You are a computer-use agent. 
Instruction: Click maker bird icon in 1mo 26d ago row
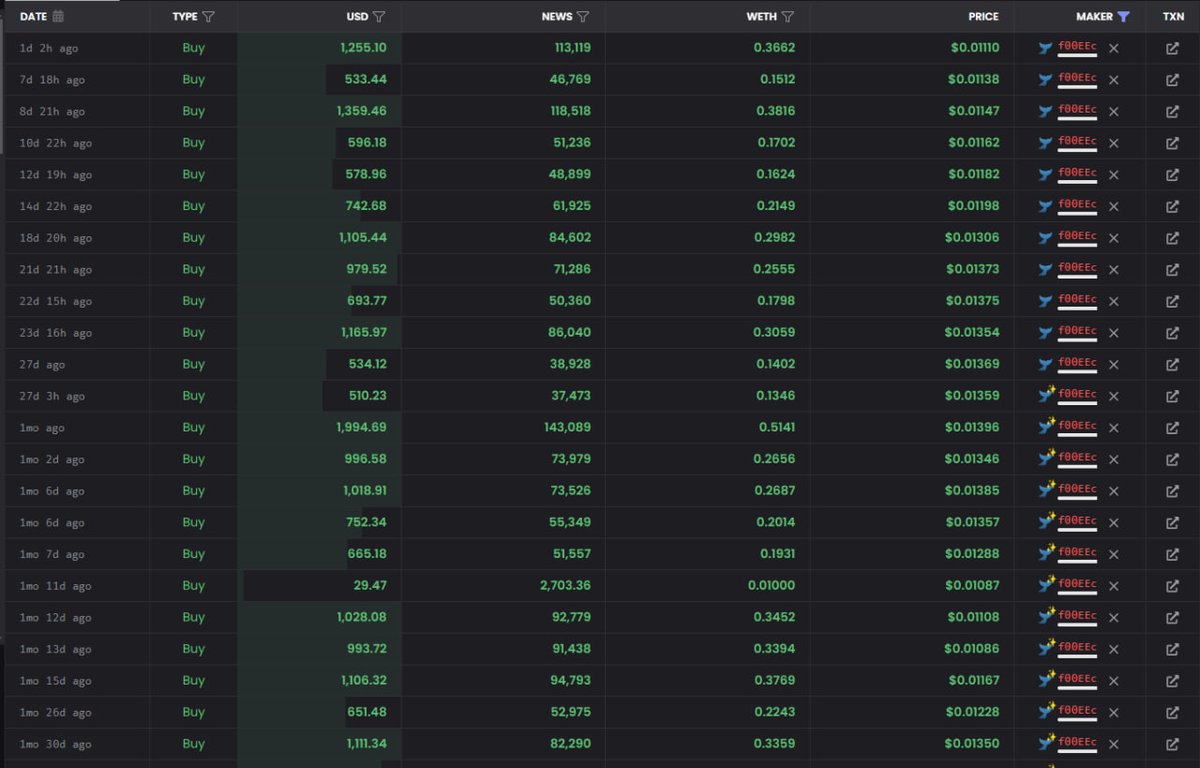pyautogui.click(x=1046, y=712)
